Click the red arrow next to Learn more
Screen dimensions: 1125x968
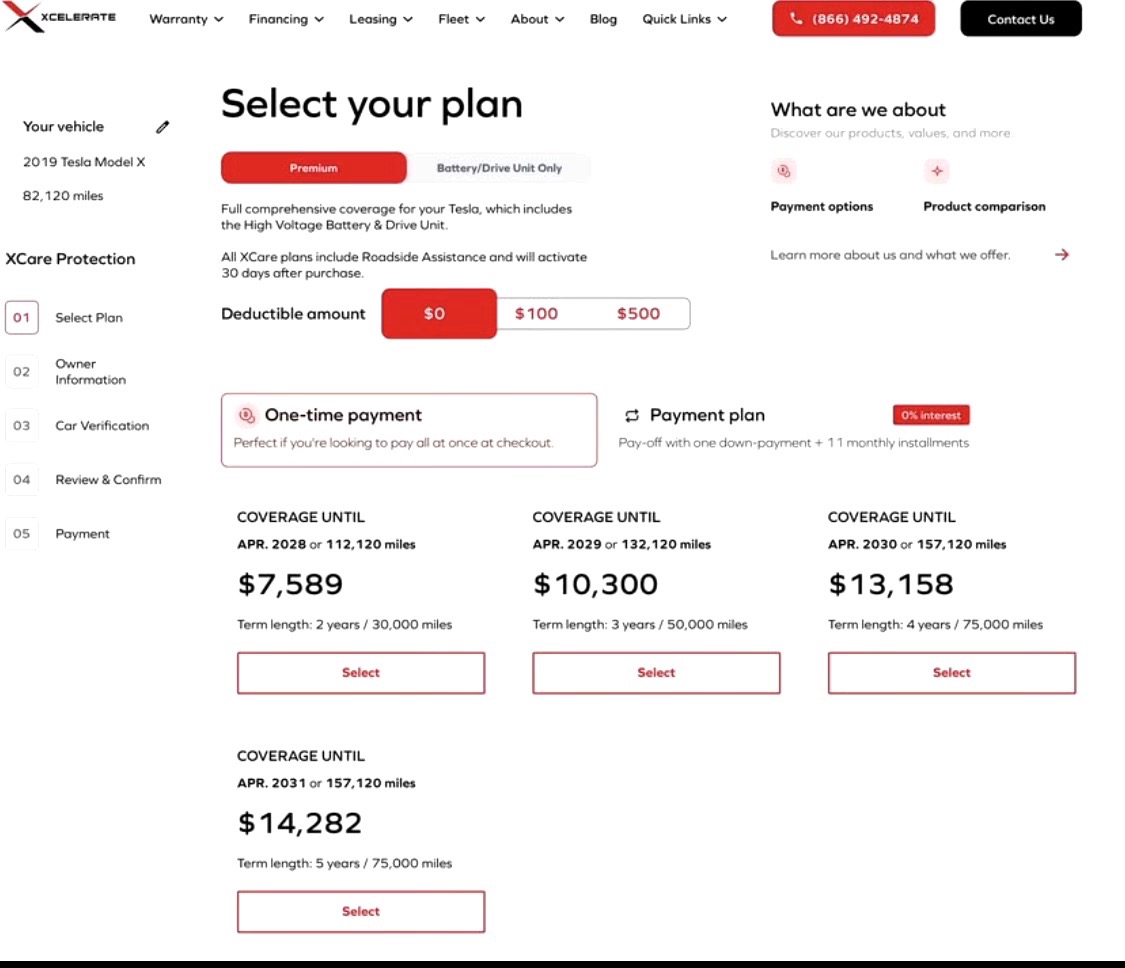[1062, 255]
